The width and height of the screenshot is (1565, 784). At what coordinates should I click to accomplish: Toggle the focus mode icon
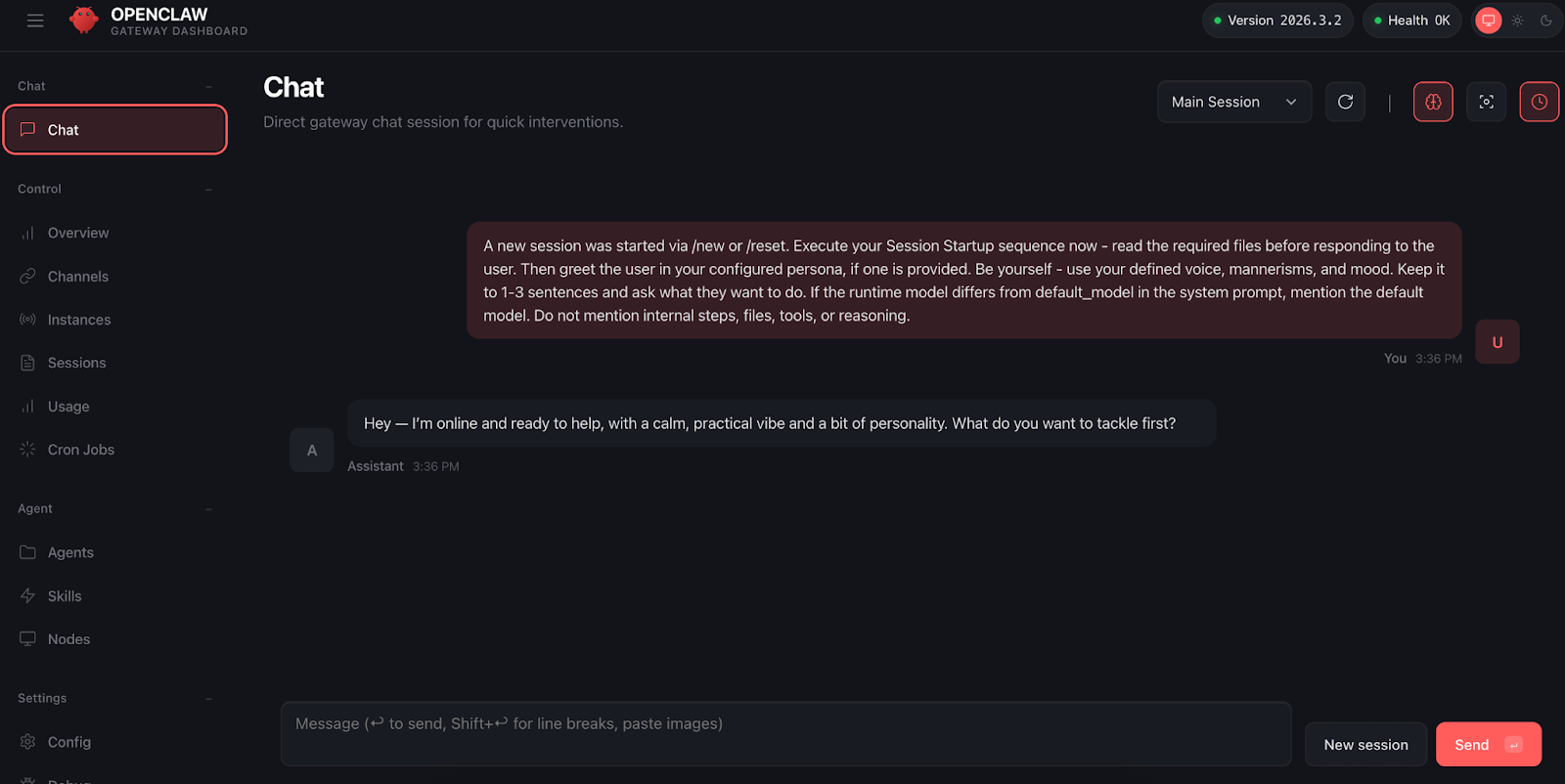pyautogui.click(x=1486, y=102)
